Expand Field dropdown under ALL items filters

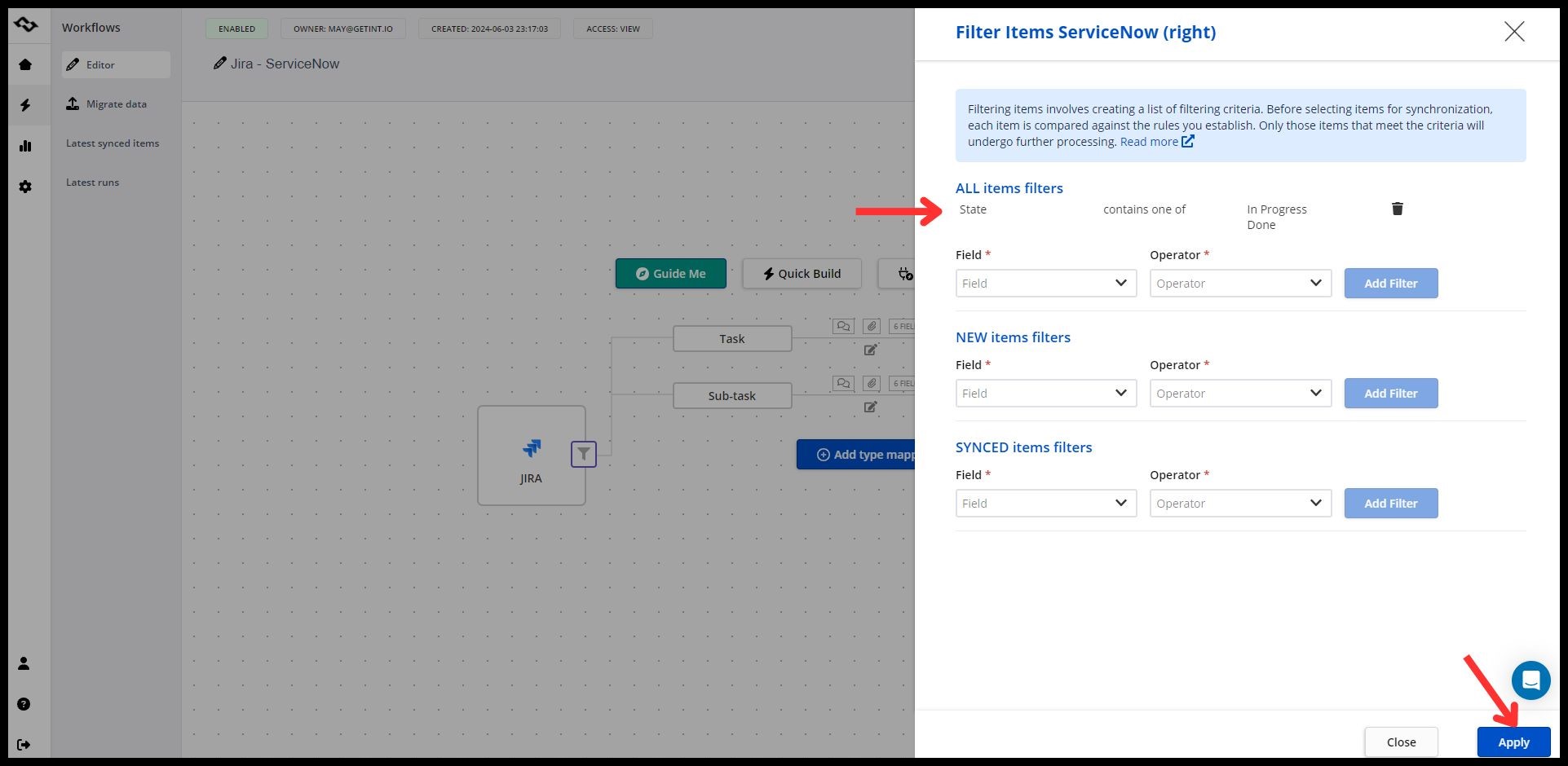pyautogui.click(x=1045, y=284)
